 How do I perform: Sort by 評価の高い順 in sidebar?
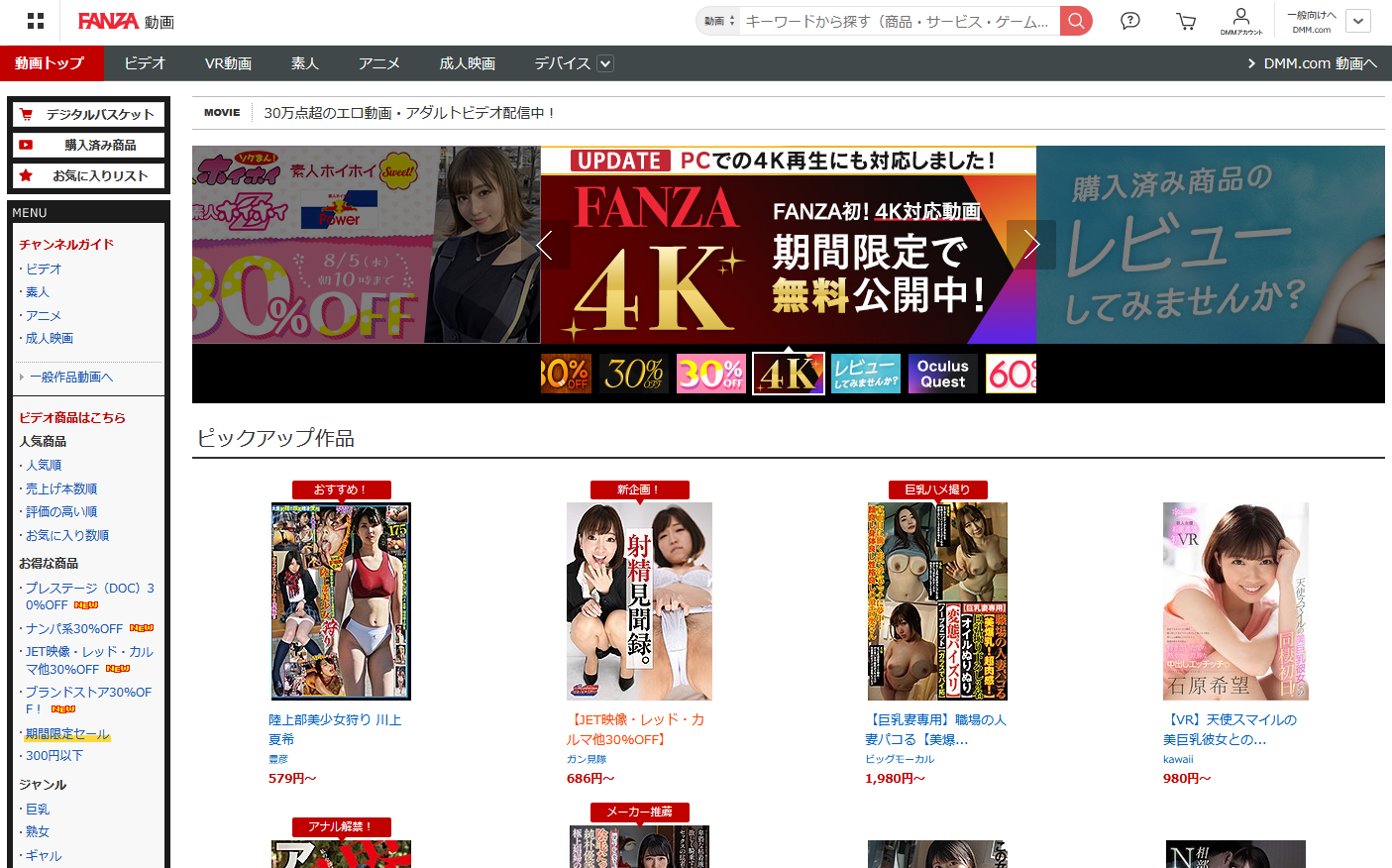coord(61,511)
